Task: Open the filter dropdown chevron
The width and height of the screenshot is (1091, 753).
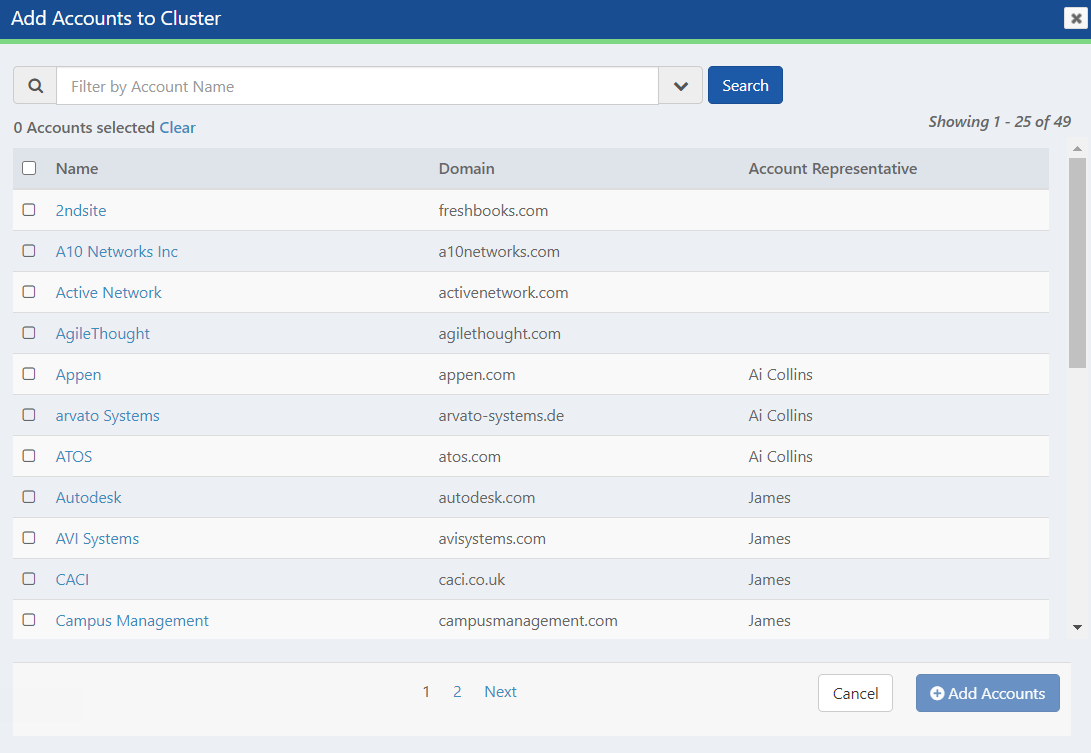Action: 680,86
